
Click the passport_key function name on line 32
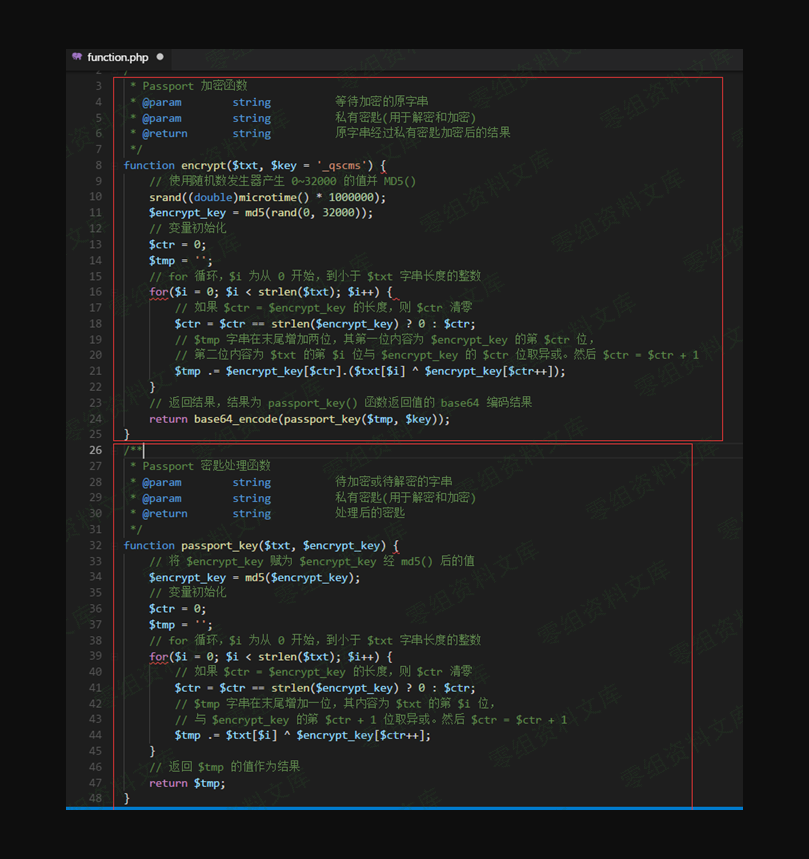tap(219, 545)
